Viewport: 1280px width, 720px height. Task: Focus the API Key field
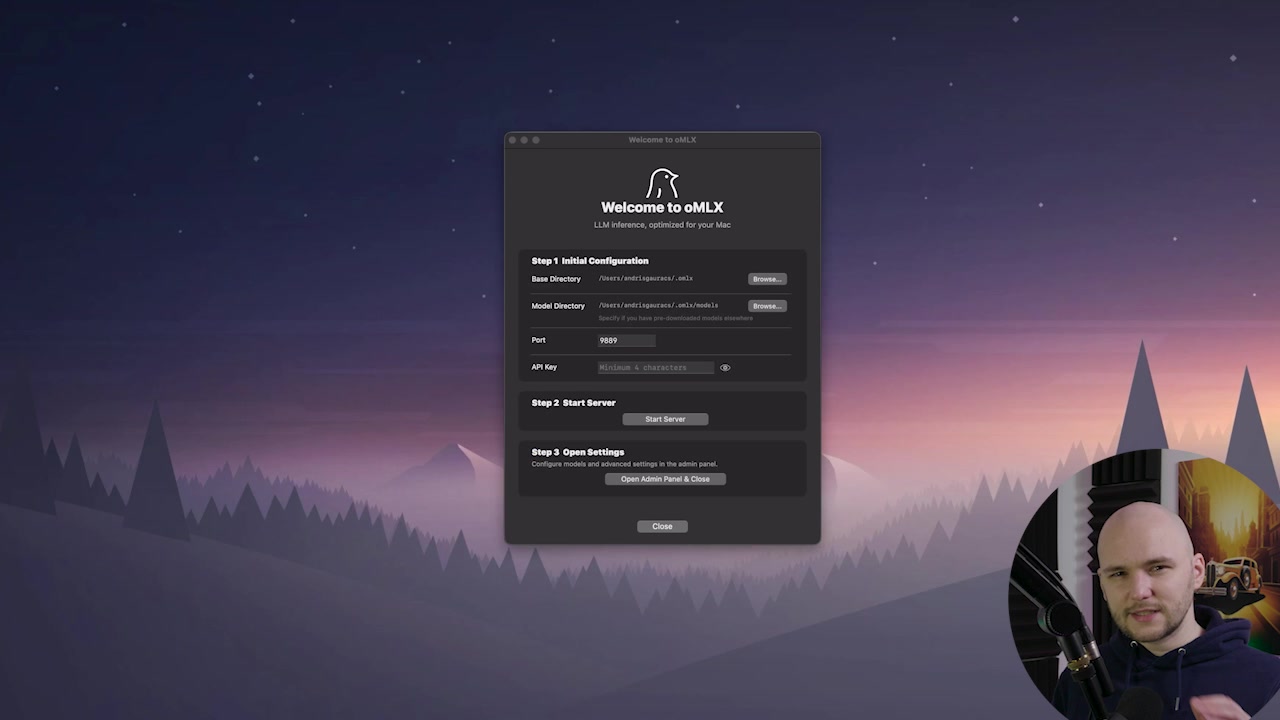click(656, 367)
